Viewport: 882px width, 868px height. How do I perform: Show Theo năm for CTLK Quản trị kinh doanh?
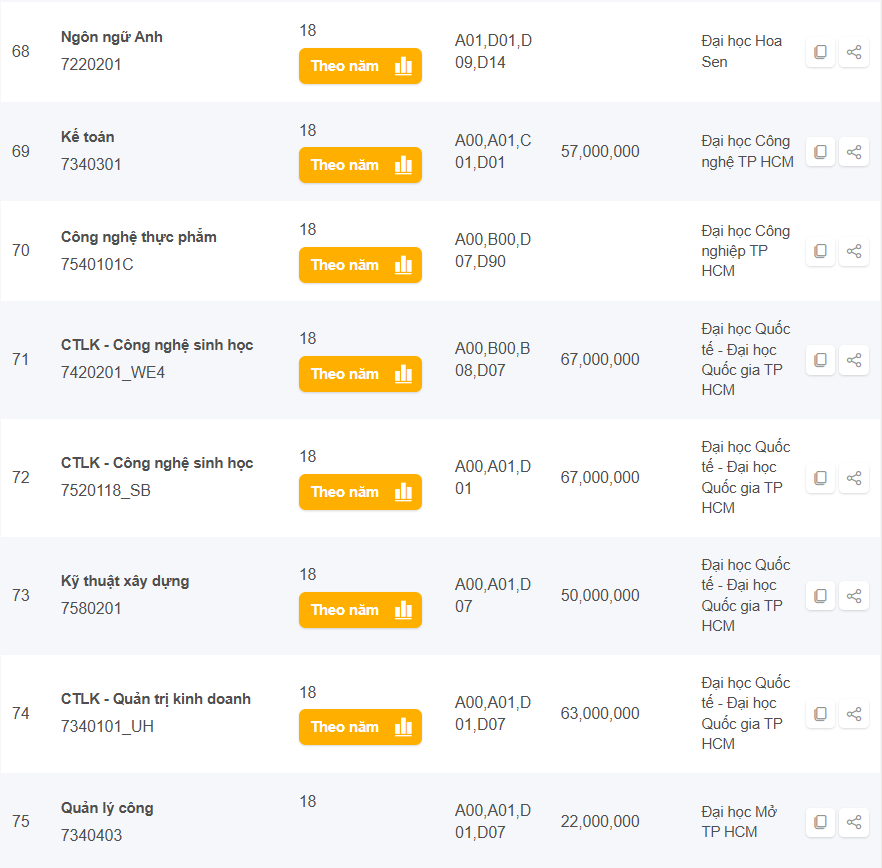360,727
